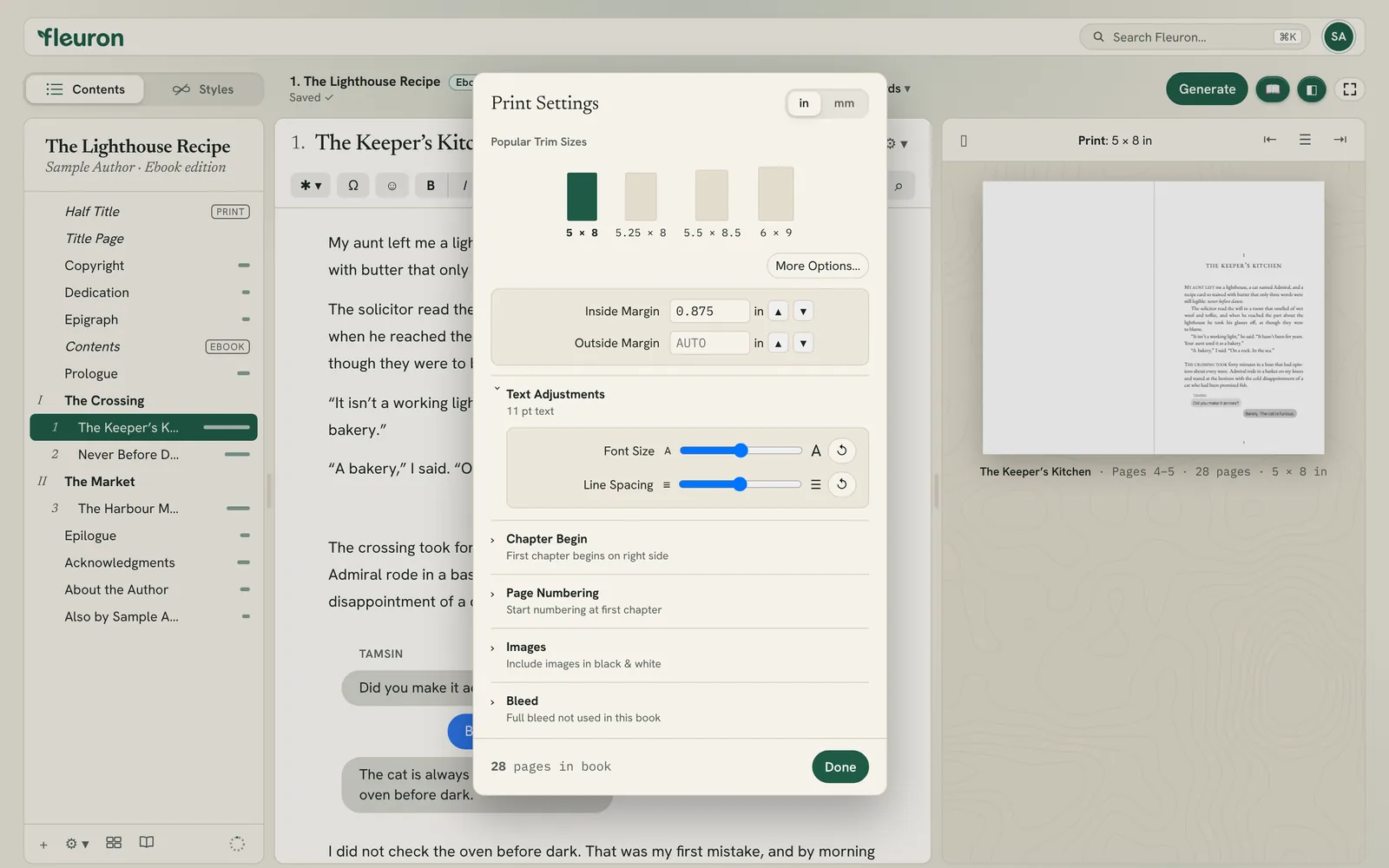The image size is (1389, 868).
Task: Collapse the Text Adjustments section
Action: tap(556, 394)
